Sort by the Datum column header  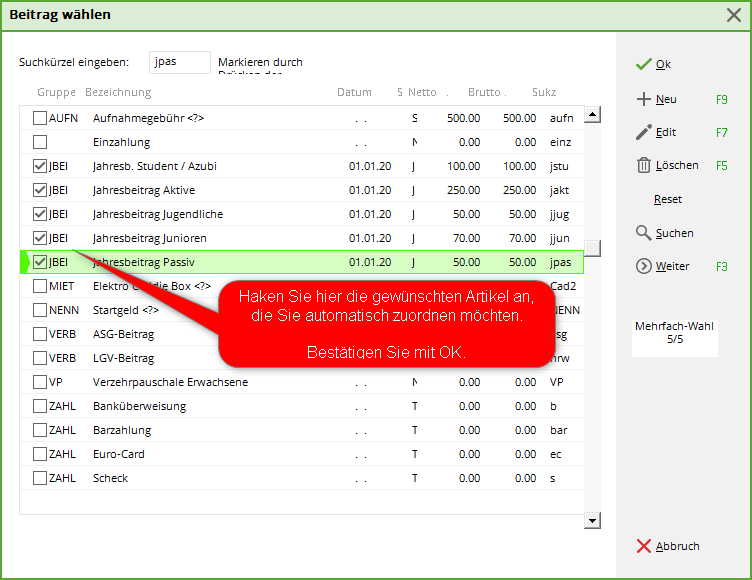click(x=354, y=92)
